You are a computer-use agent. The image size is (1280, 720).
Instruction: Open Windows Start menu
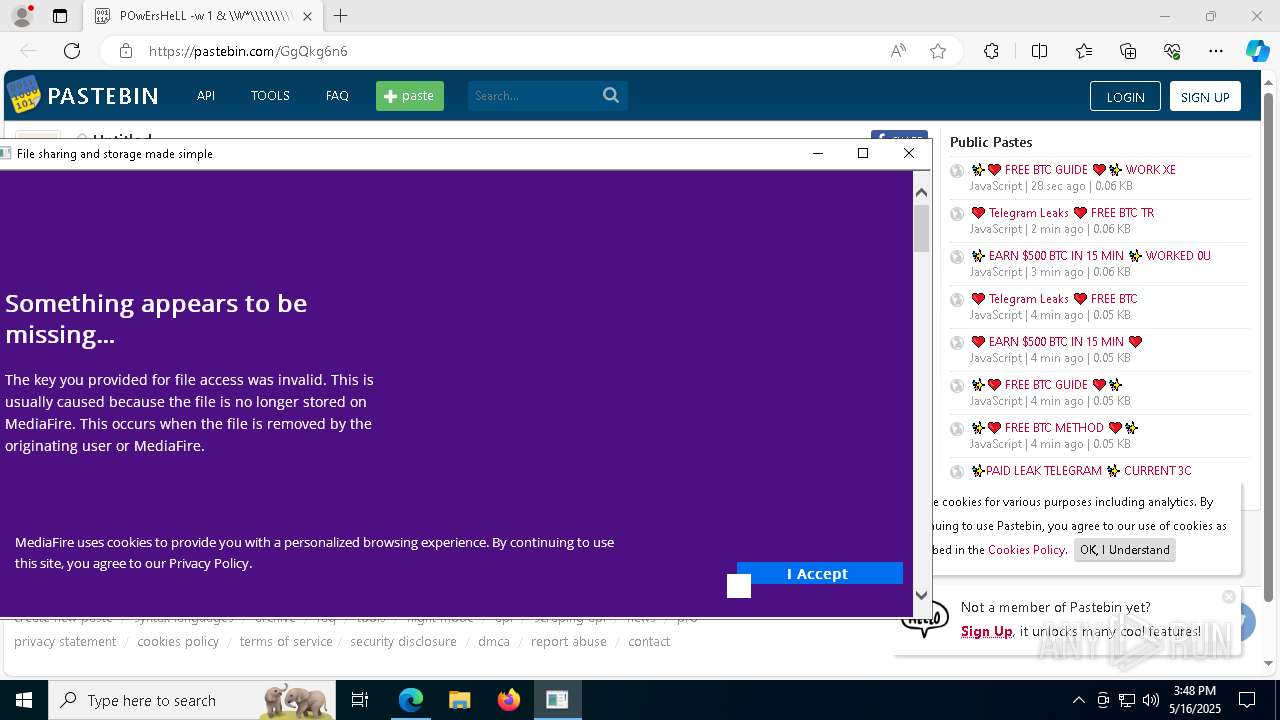coord(24,700)
